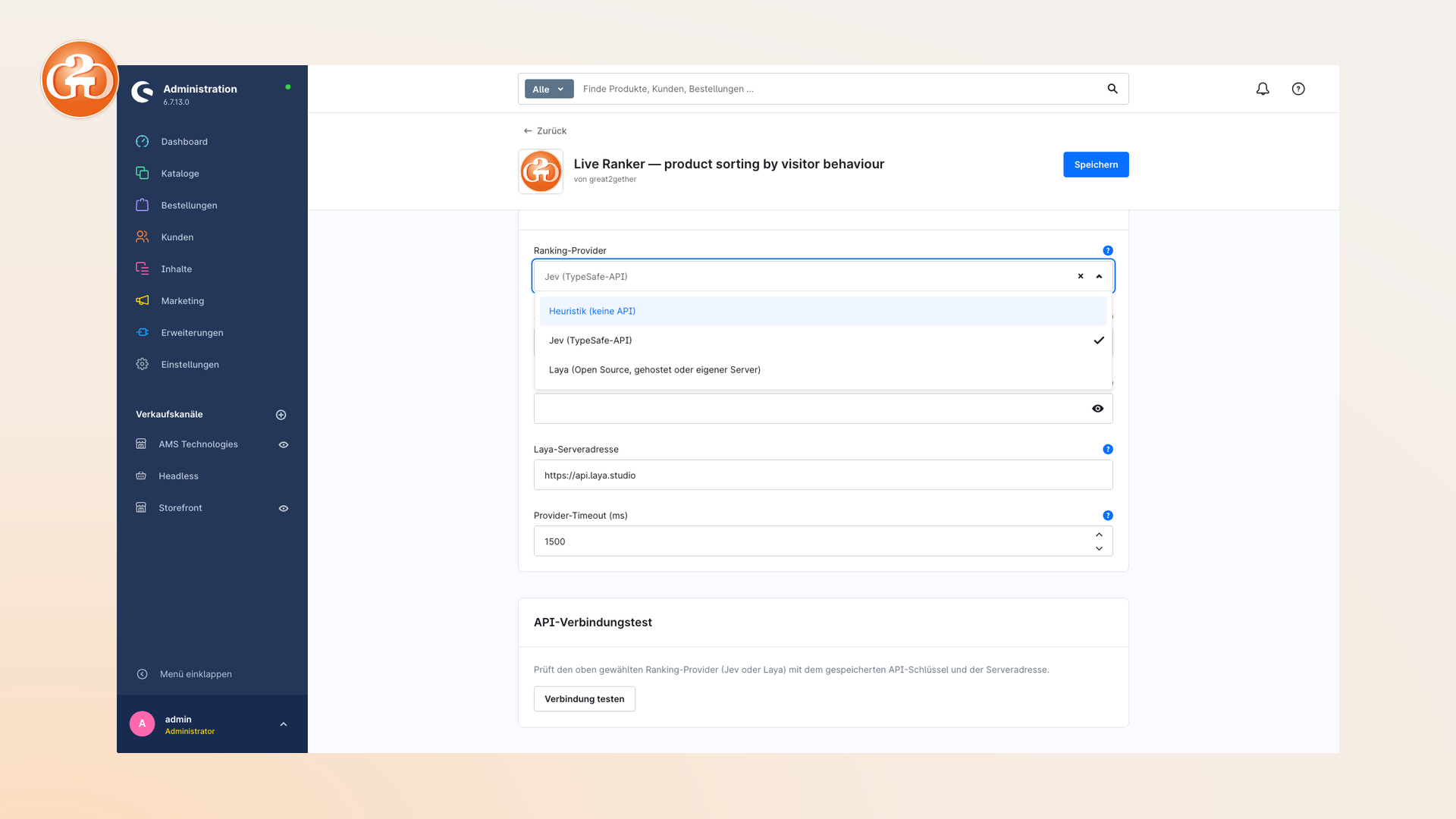
Task: Toggle visibility of Storefront channel
Action: [x=284, y=509]
